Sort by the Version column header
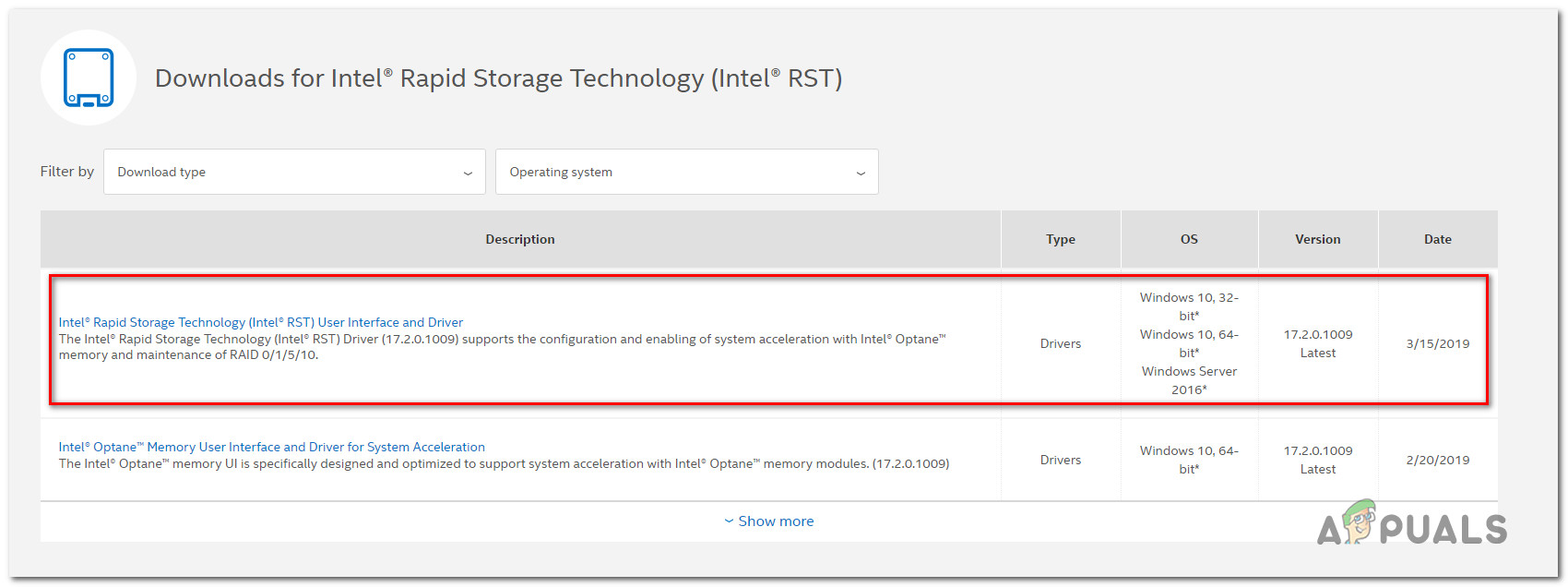The image size is (1568, 587). (1317, 239)
